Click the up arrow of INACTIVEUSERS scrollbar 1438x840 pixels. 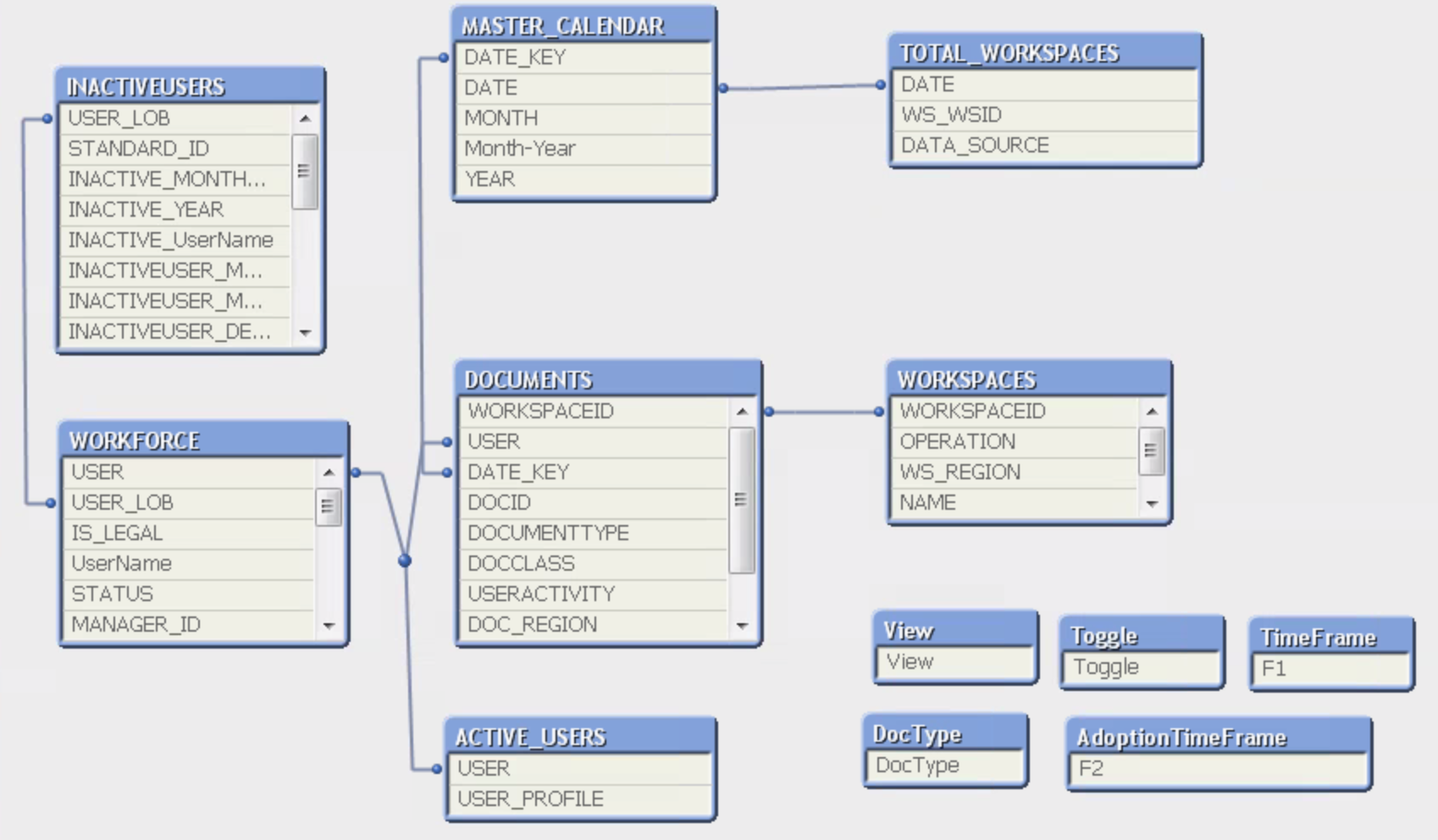pyautogui.click(x=305, y=119)
